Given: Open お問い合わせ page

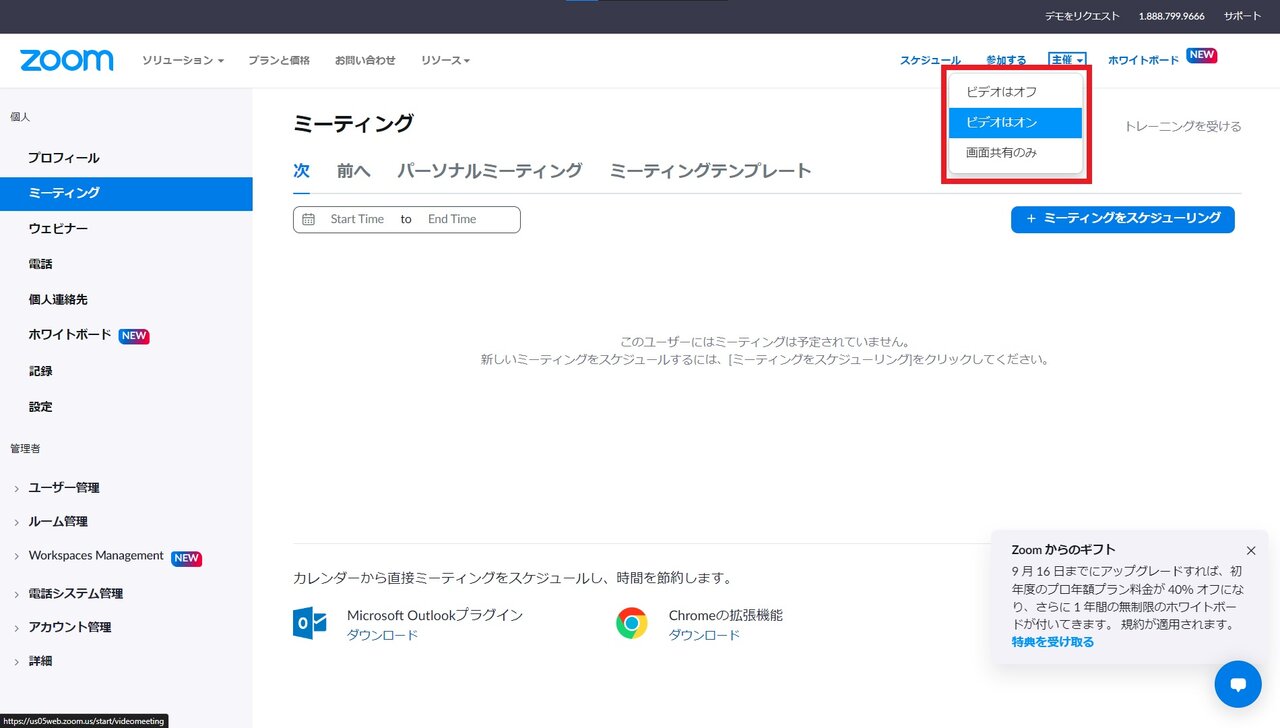Looking at the screenshot, I should (x=365, y=60).
